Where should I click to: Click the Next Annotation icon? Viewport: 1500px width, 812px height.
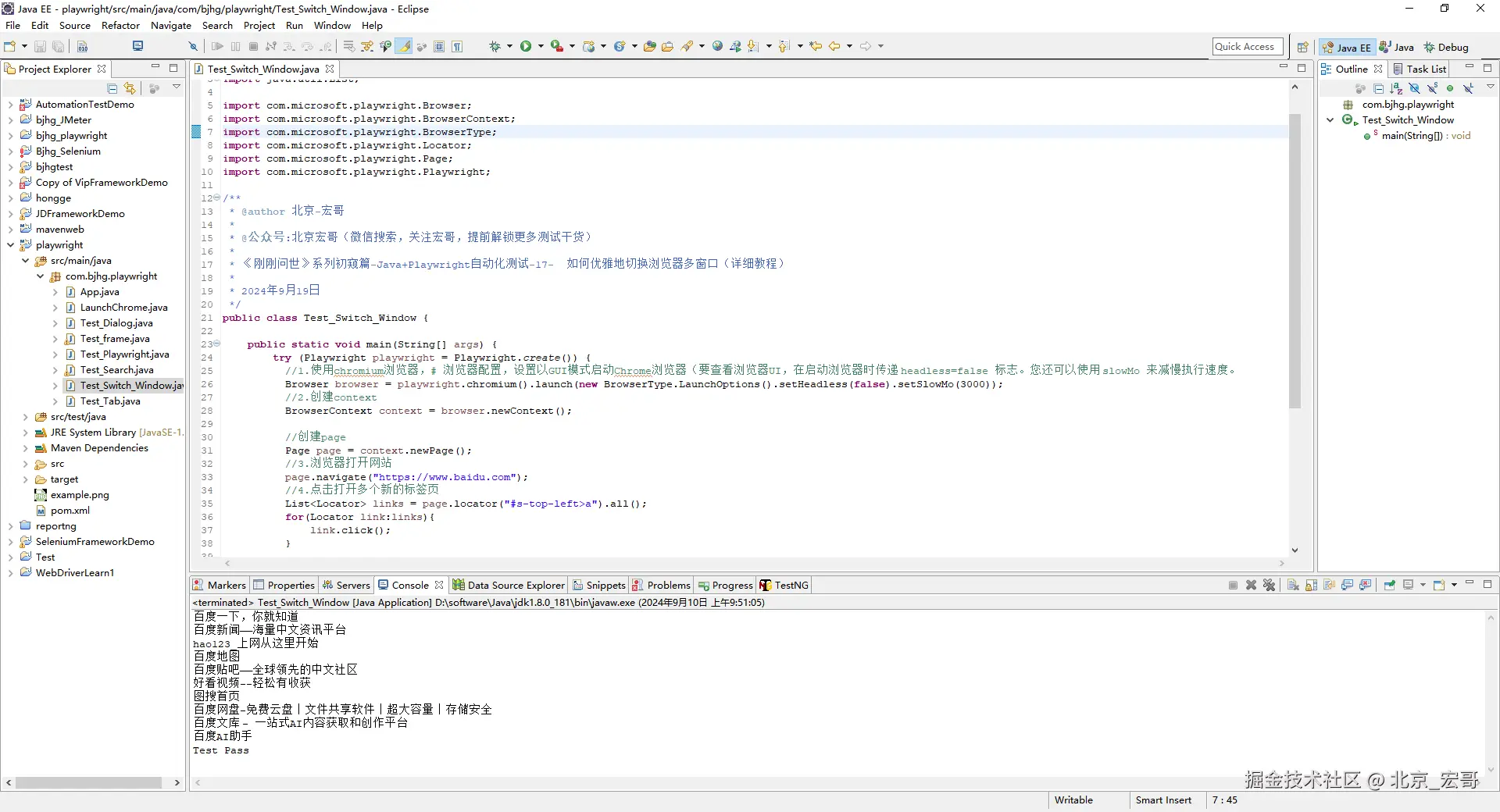click(x=753, y=46)
